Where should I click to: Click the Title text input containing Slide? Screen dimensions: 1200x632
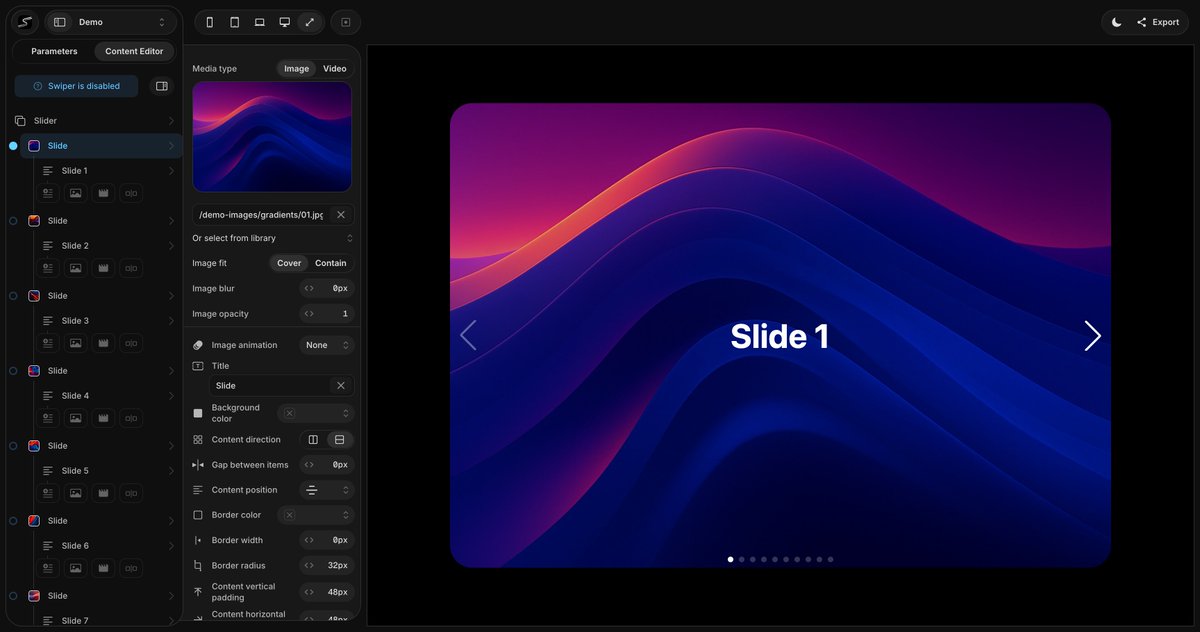point(270,385)
